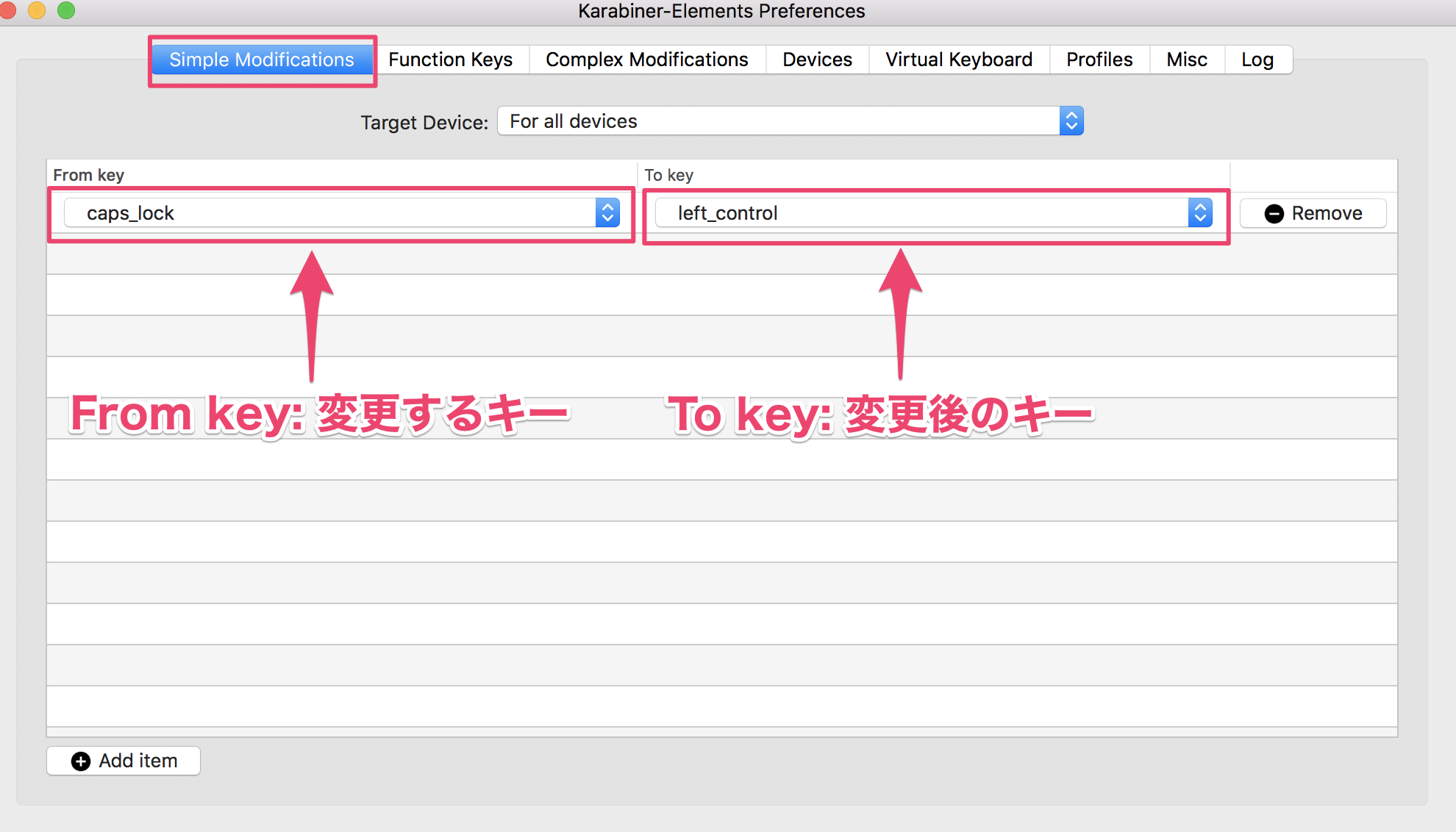View the Log tab

click(1257, 60)
